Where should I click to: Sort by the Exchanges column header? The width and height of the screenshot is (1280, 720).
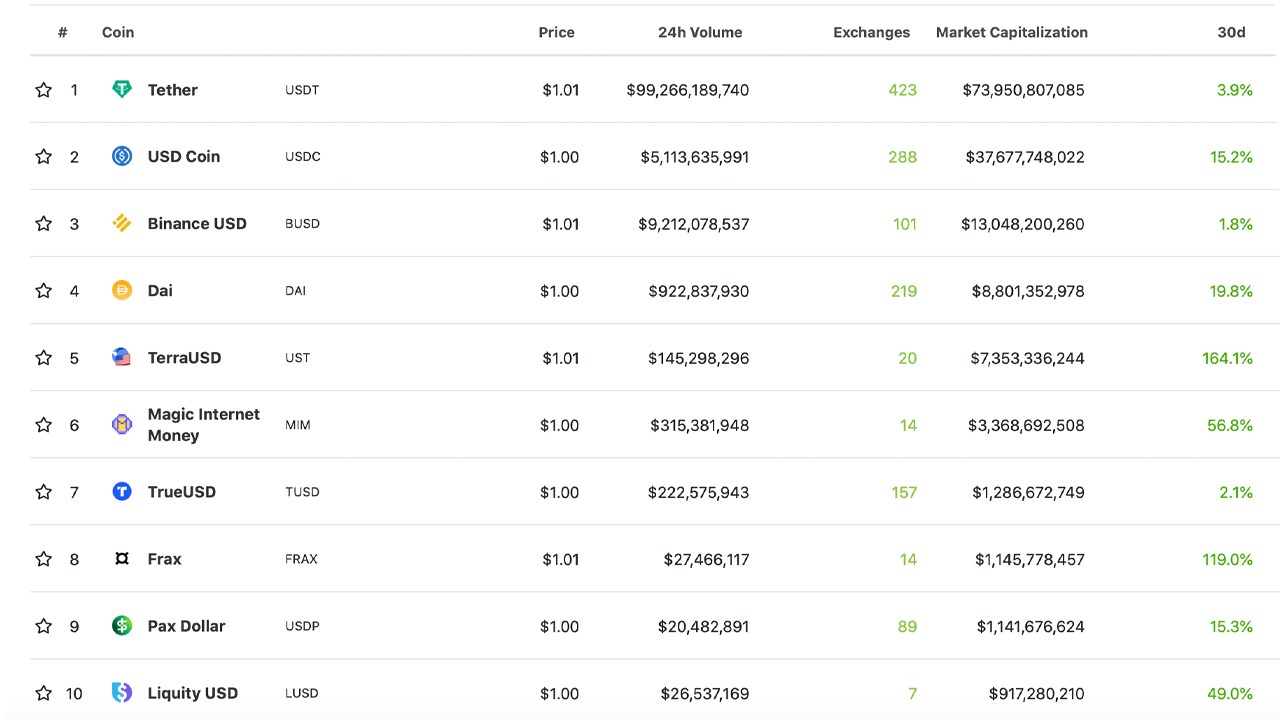(872, 32)
